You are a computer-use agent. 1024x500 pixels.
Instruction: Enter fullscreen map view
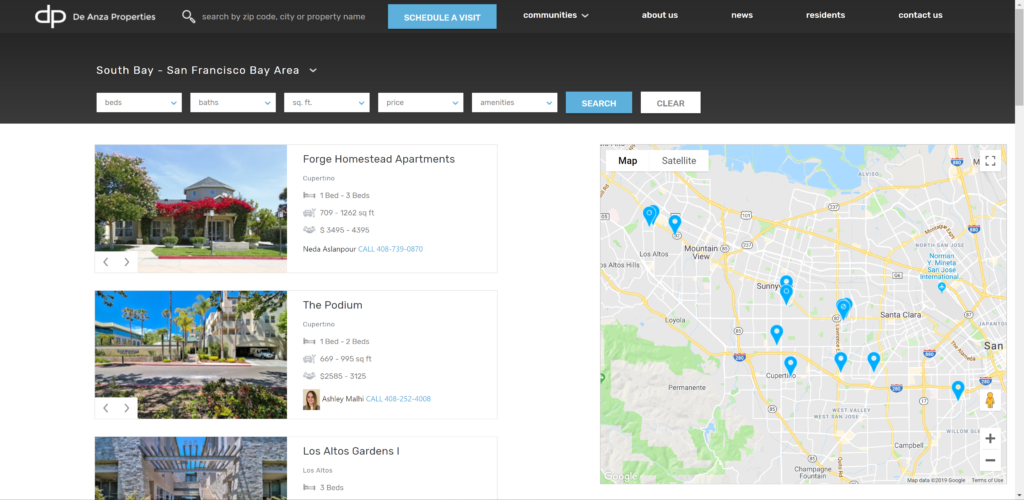(x=990, y=161)
